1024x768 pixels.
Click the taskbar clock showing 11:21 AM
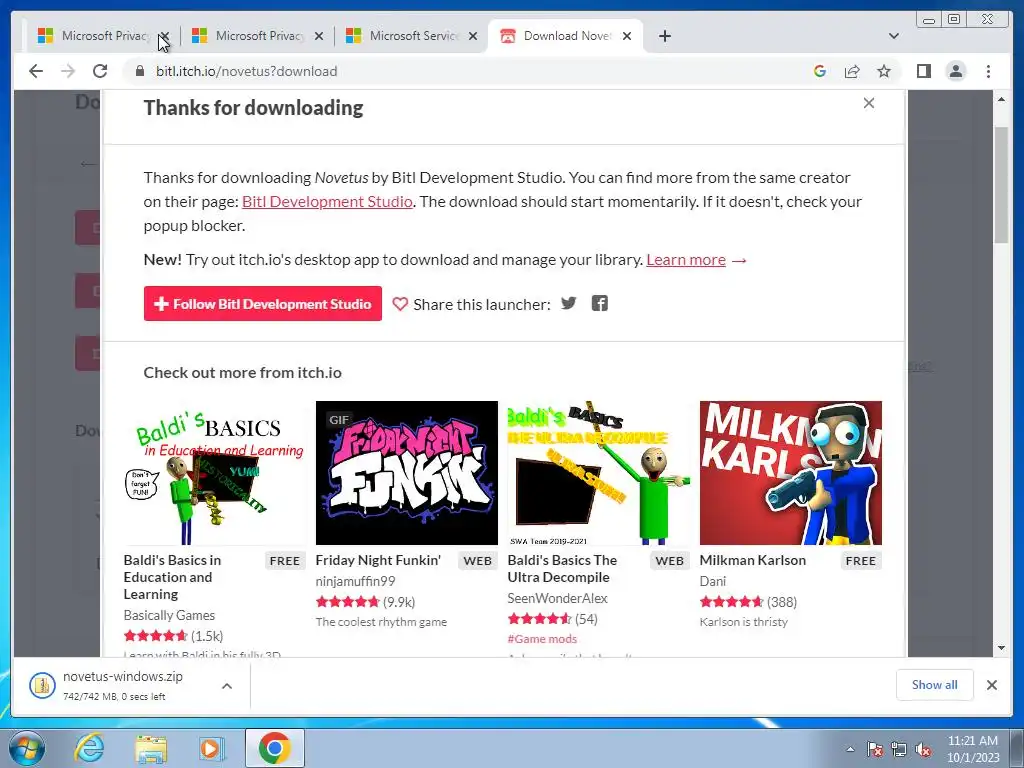(973, 748)
